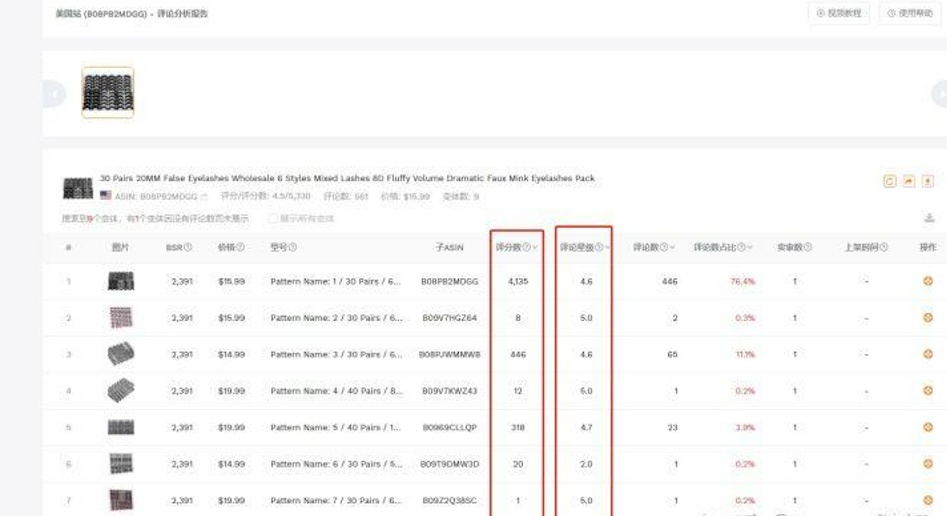Click the info icon next to 上架时间 header

click(x=884, y=247)
